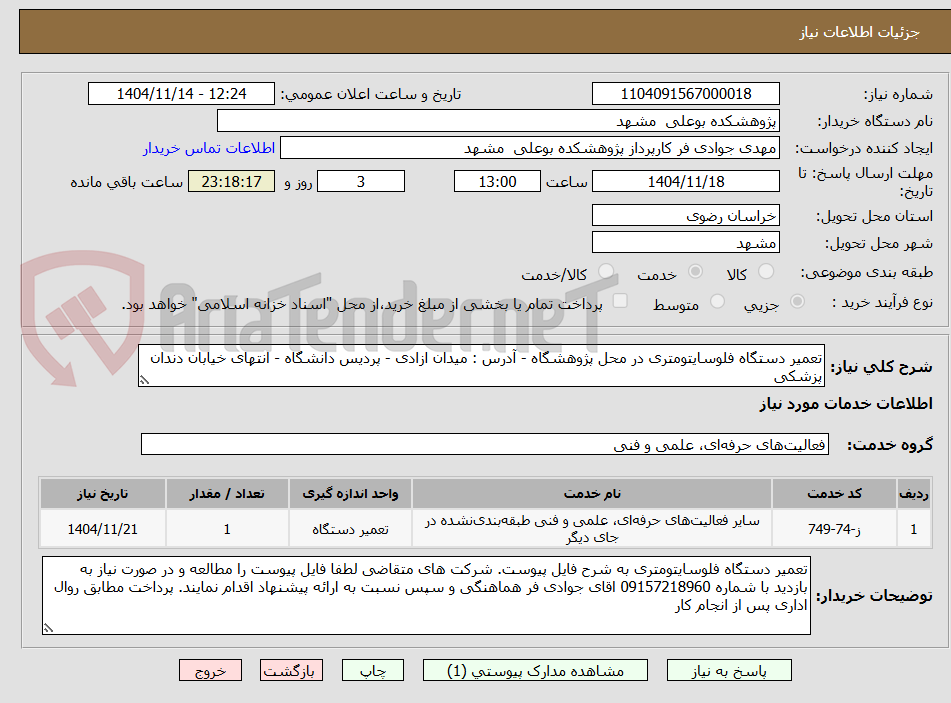Click the تاریخ نیاز column header
Image resolution: width=951 pixels, height=703 pixels.
(x=102, y=494)
